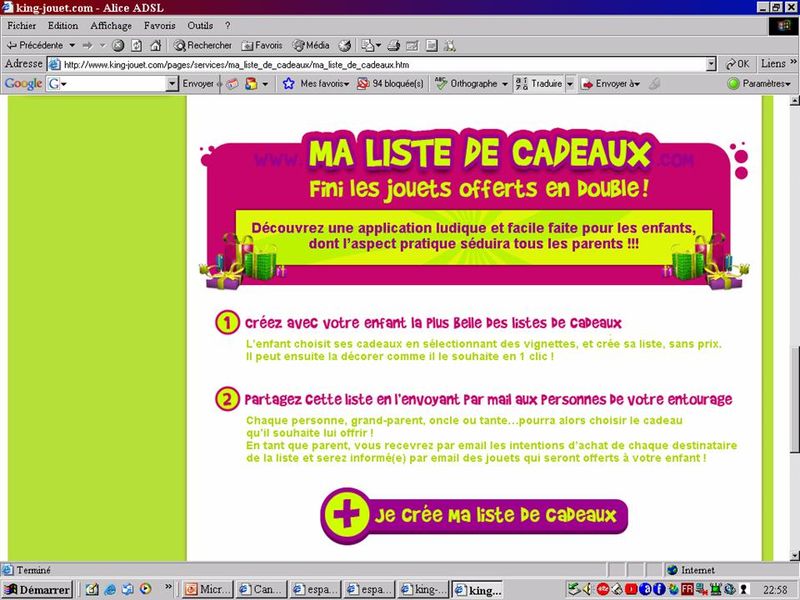Click the Ma liste de cadeaux banner title
Screen dimensions: 800x600
[480, 153]
